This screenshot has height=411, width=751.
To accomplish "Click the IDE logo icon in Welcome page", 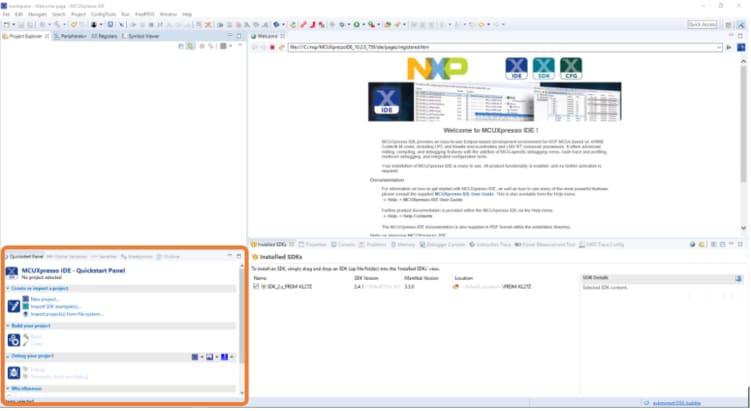I will tap(516, 69).
